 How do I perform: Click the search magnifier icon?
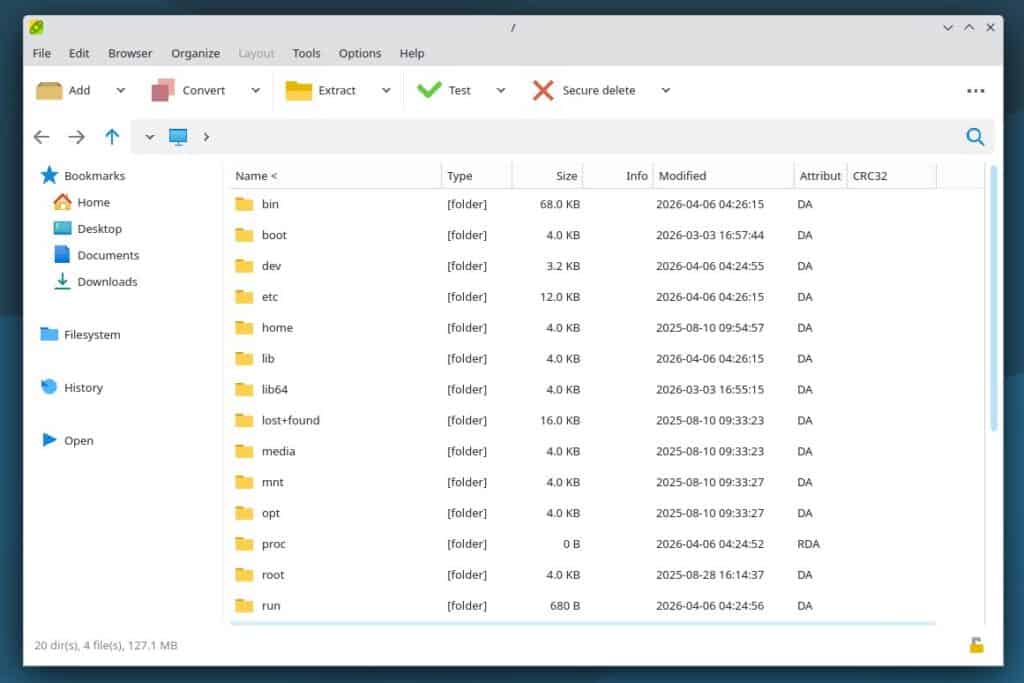click(975, 137)
